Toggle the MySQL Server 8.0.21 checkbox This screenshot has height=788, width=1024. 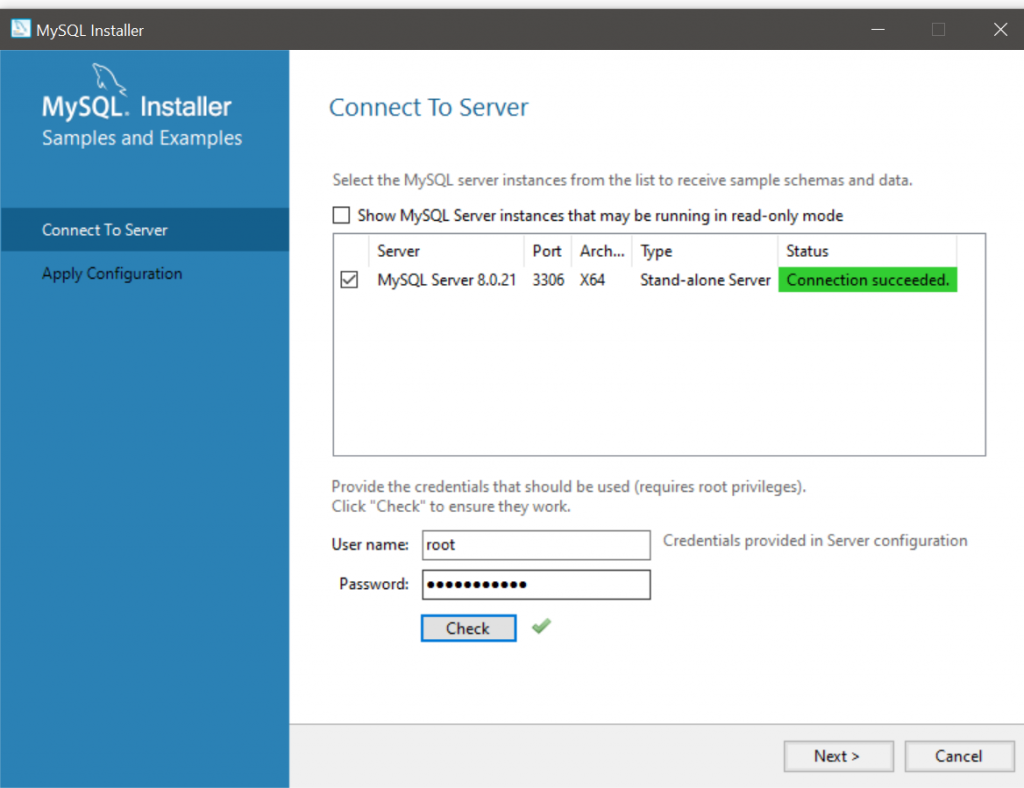(x=349, y=280)
